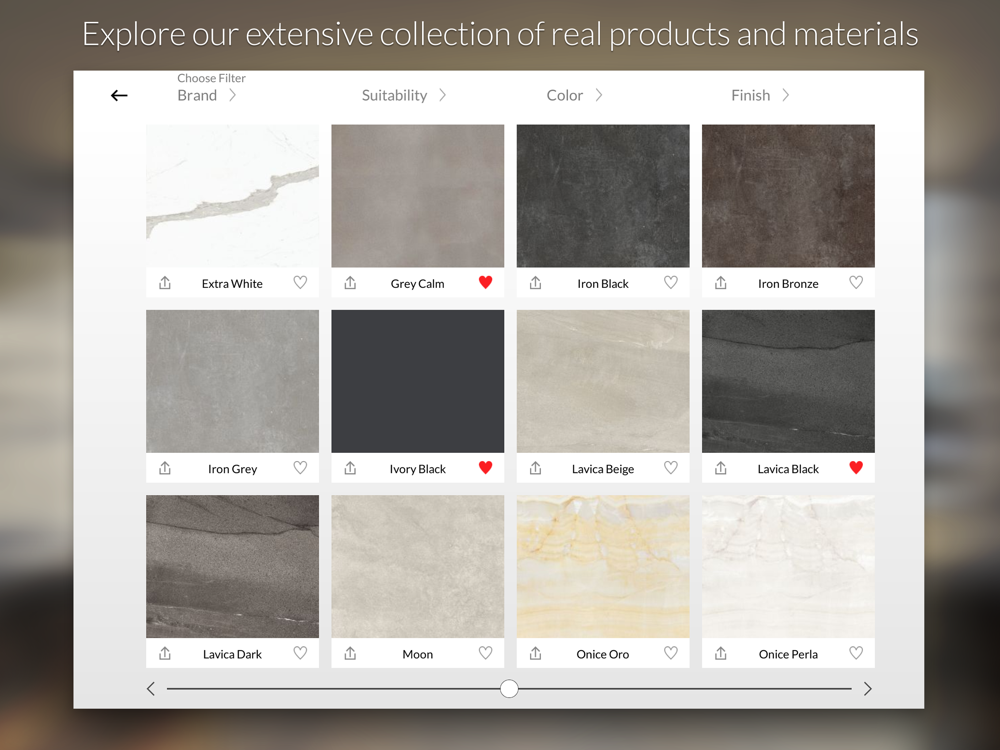Viewport: 1000px width, 750px height.
Task: Favorite the Iron Grey material
Action: pyautogui.click(x=300, y=467)
